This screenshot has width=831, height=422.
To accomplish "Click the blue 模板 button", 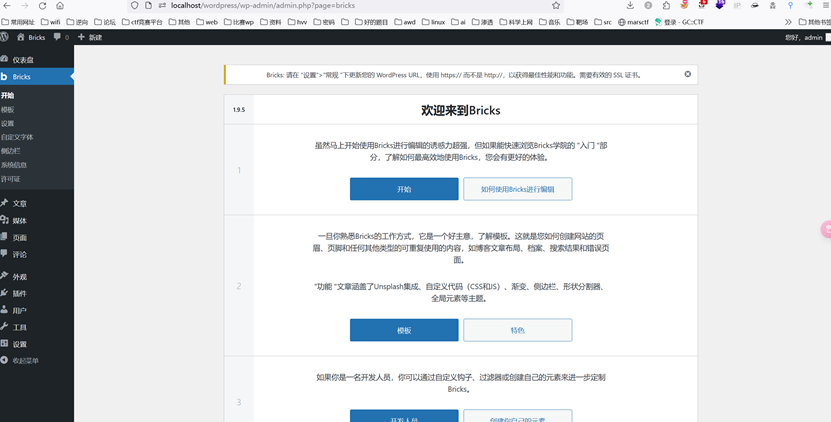I will [x=404, y=330].
